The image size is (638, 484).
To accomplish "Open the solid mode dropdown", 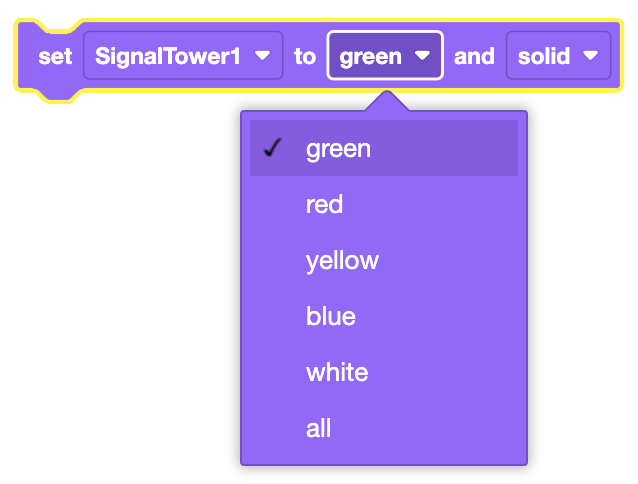I will [558, 56].
